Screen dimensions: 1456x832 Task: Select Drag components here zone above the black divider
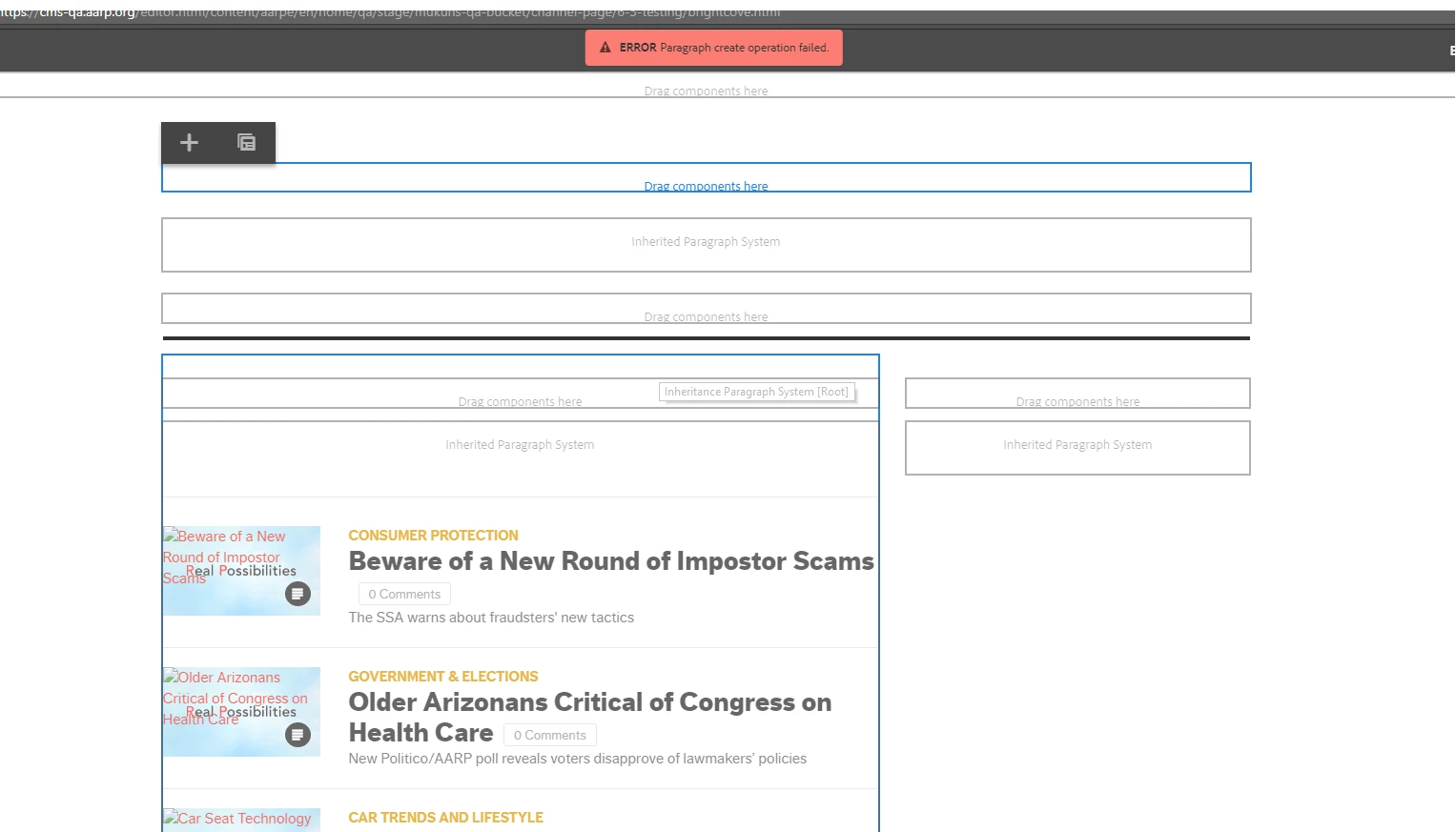(x=706, y=309)
